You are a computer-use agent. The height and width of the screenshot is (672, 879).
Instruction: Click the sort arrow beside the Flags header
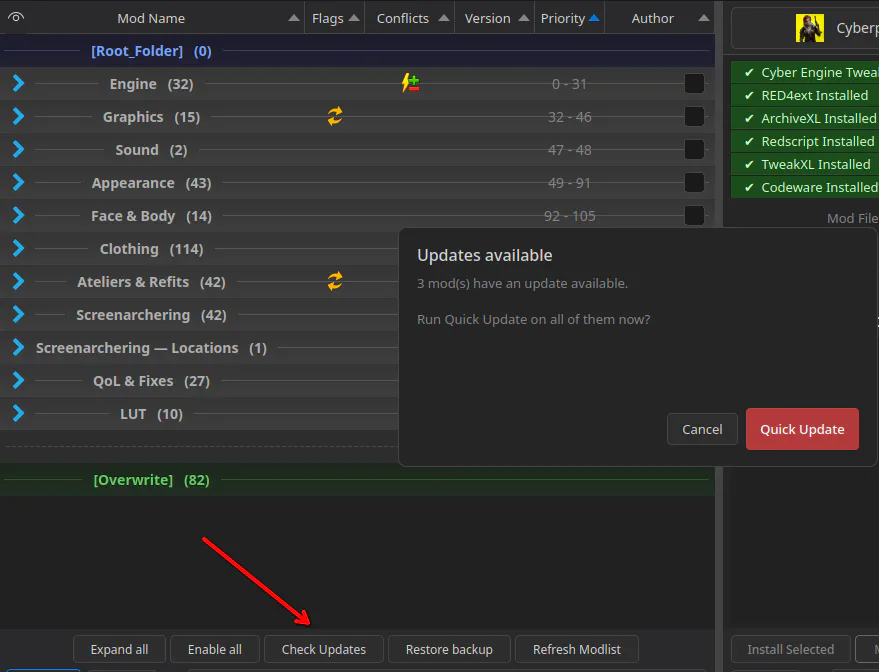354,18
